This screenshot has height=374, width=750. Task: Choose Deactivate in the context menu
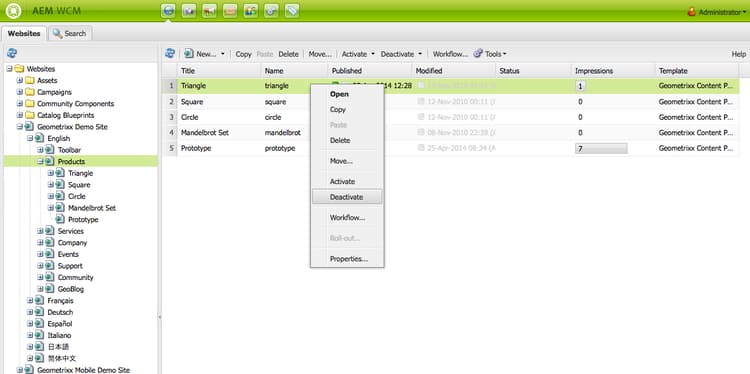[347, 197]
